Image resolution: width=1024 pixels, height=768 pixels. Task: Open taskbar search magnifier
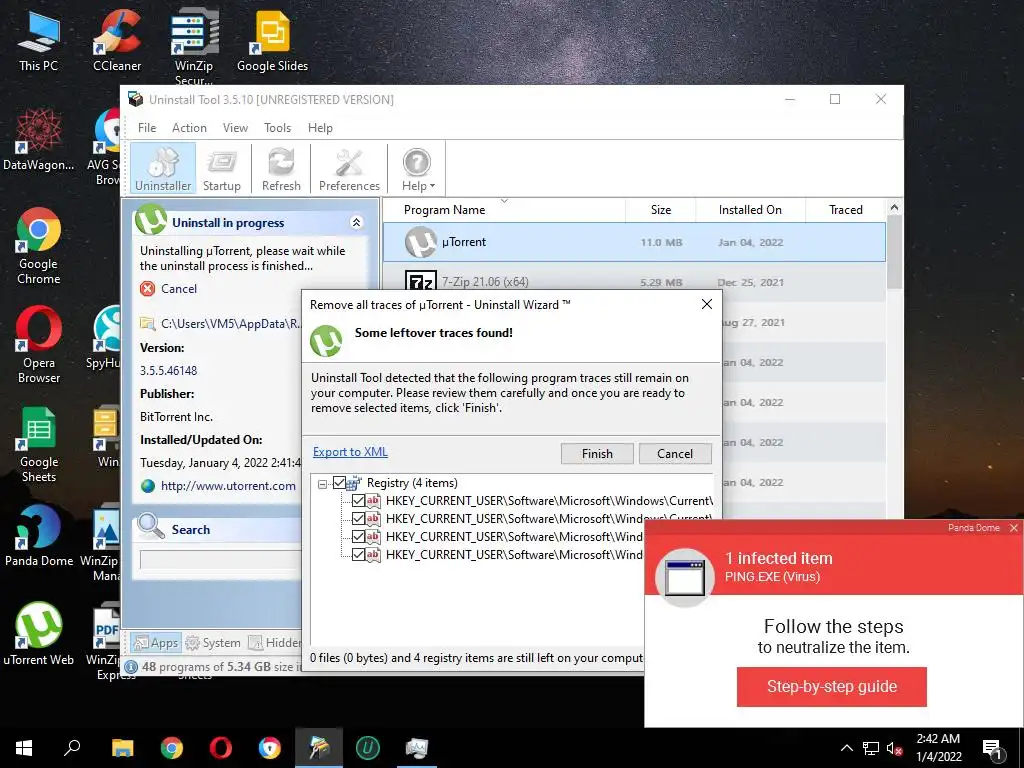(72, 748)
